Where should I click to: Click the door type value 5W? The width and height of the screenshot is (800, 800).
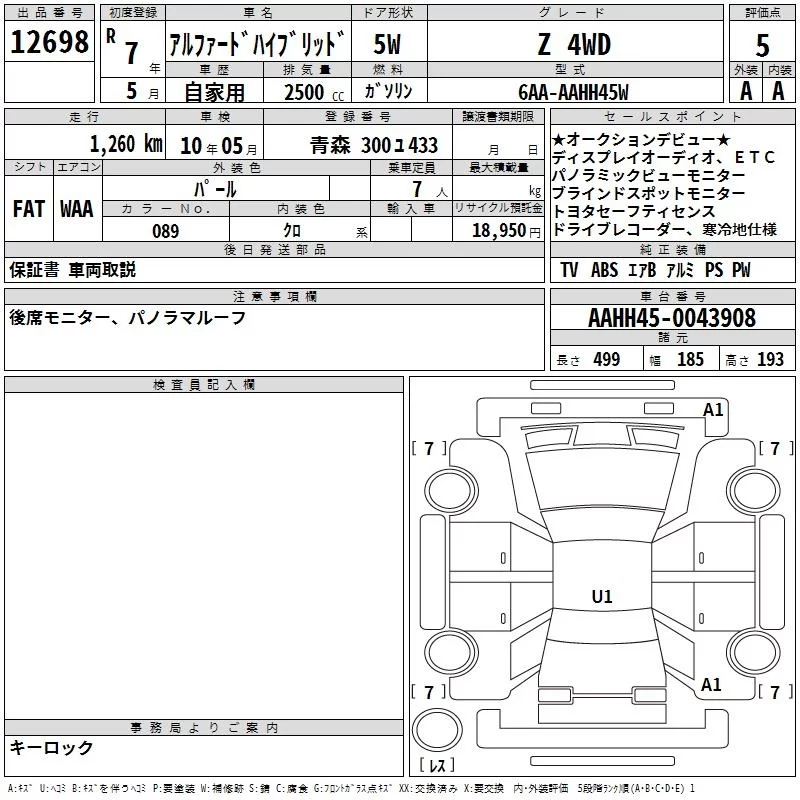(388, 44)
